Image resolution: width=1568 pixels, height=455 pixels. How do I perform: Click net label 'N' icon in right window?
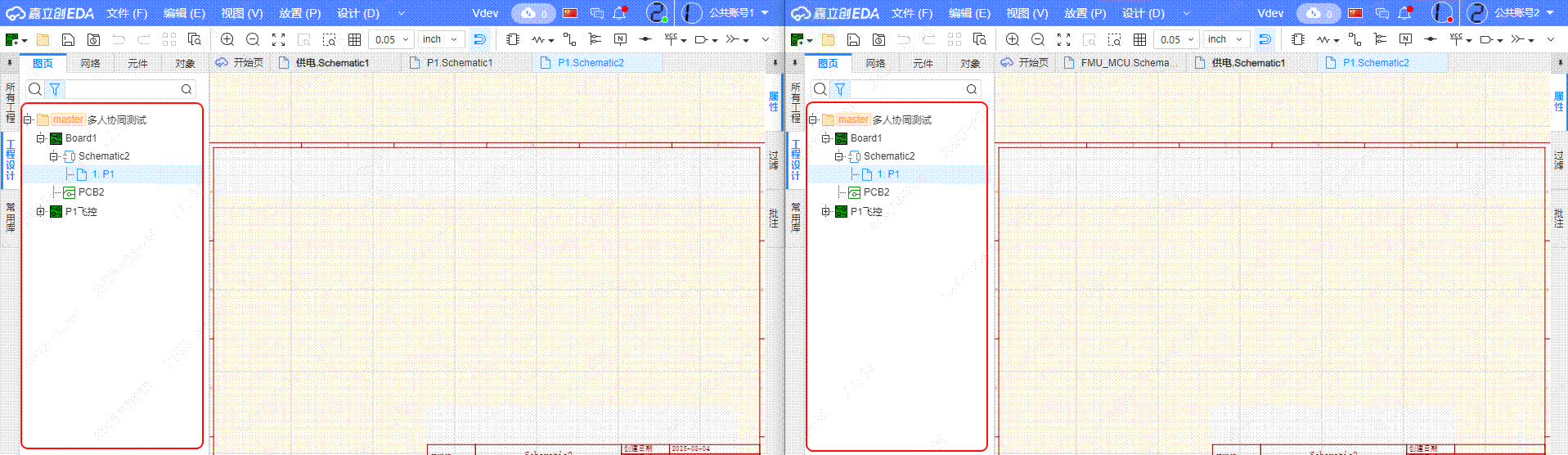tap(1405, 39)
